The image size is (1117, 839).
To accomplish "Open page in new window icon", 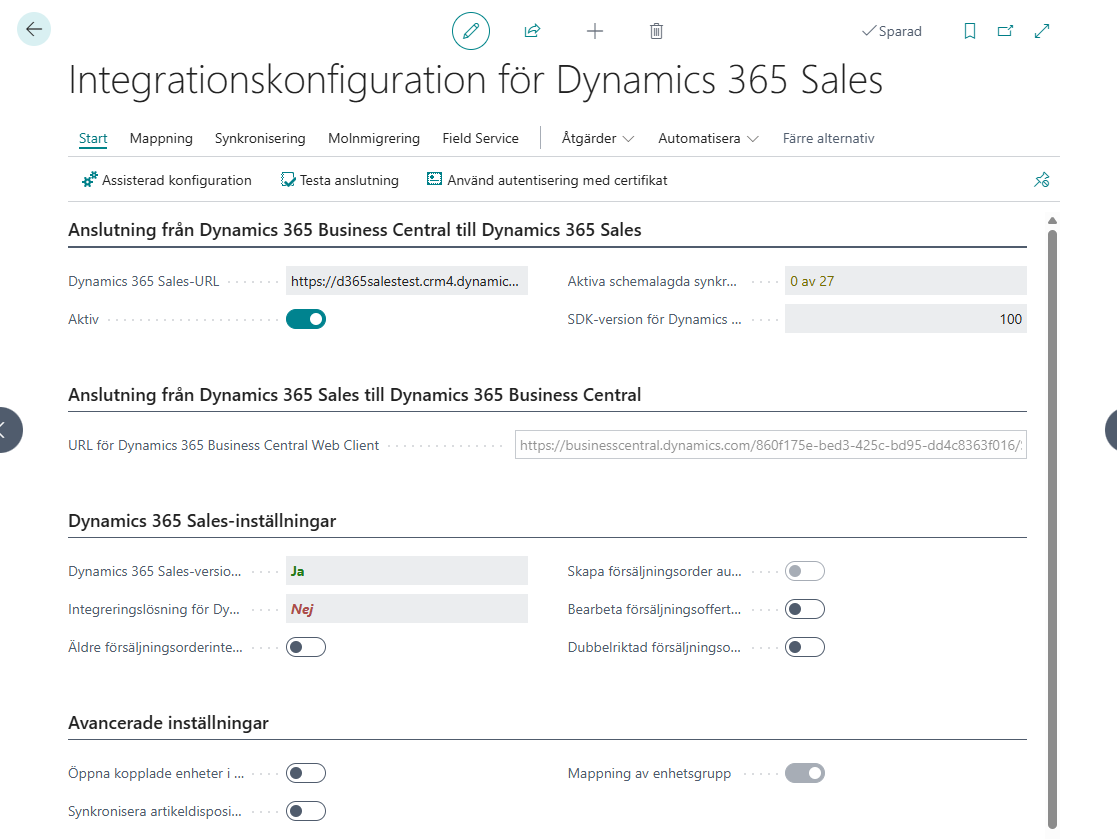I will click(x=1005, y=31).
